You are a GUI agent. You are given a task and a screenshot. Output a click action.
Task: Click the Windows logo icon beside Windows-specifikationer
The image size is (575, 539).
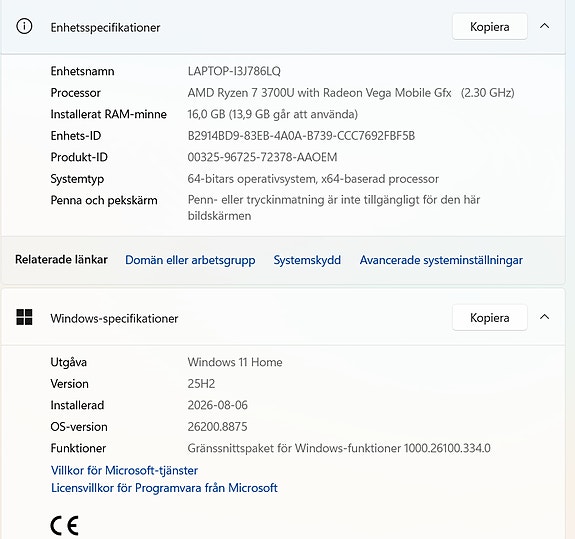pyautogui.click(x=24, y=317)
